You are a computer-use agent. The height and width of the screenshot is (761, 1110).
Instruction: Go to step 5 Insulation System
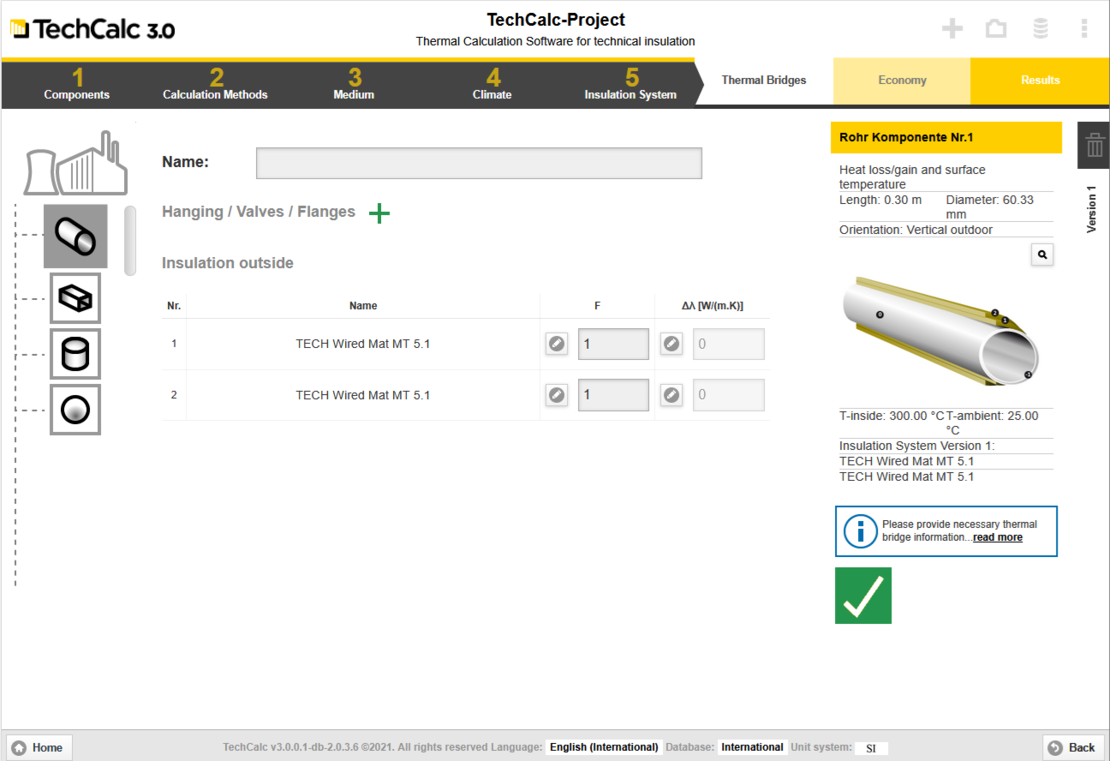[631, 84]
